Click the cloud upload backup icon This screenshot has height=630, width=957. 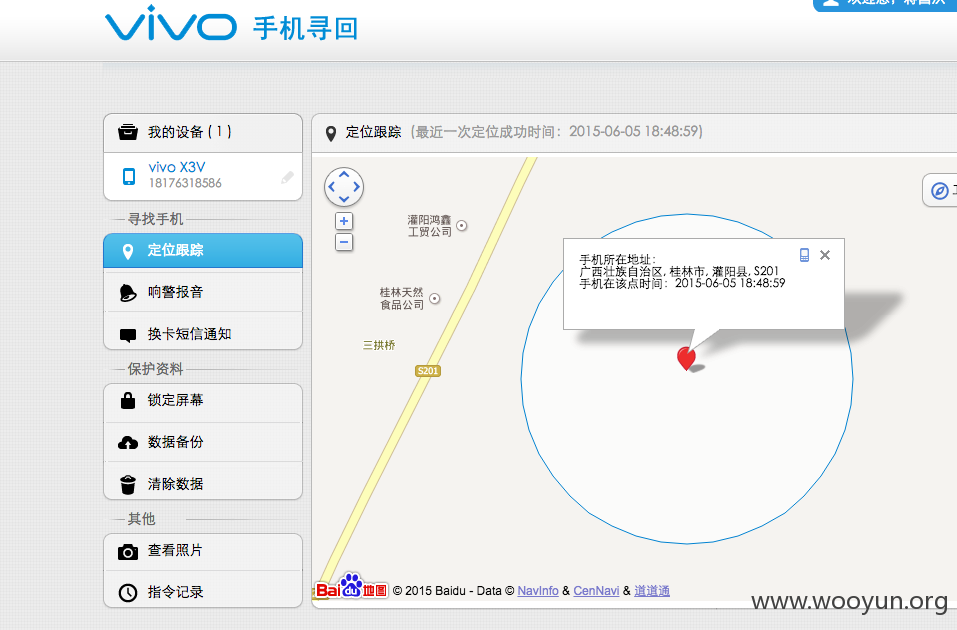[x=128, y=443]
